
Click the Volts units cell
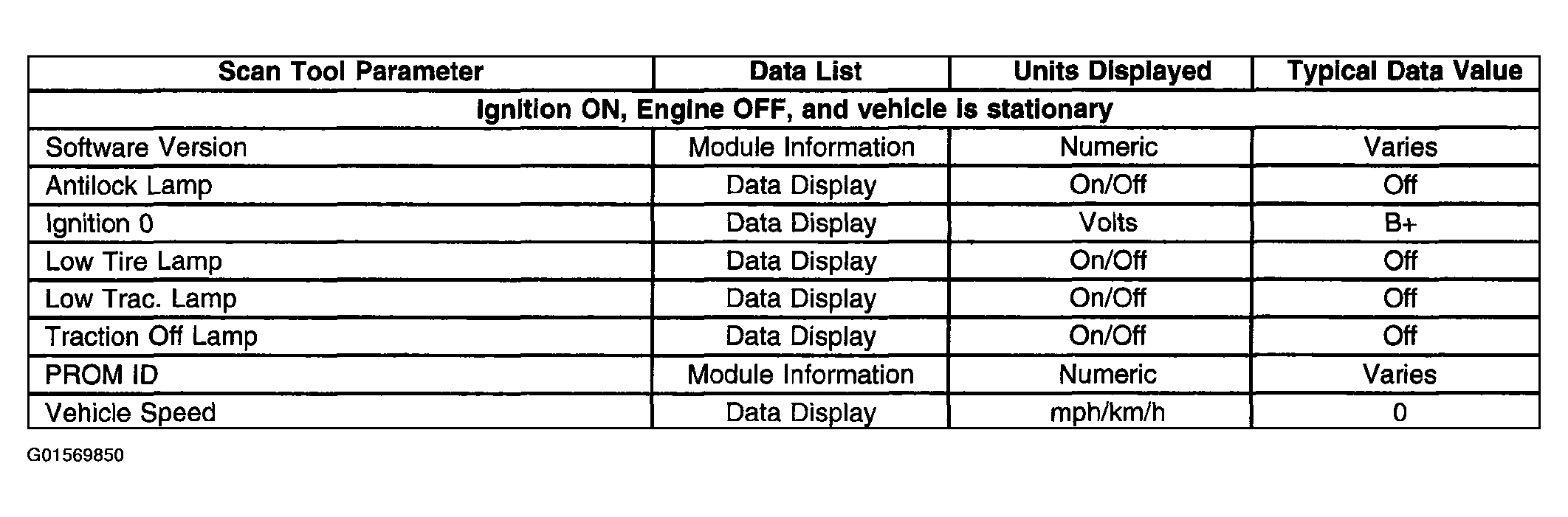1101,223
